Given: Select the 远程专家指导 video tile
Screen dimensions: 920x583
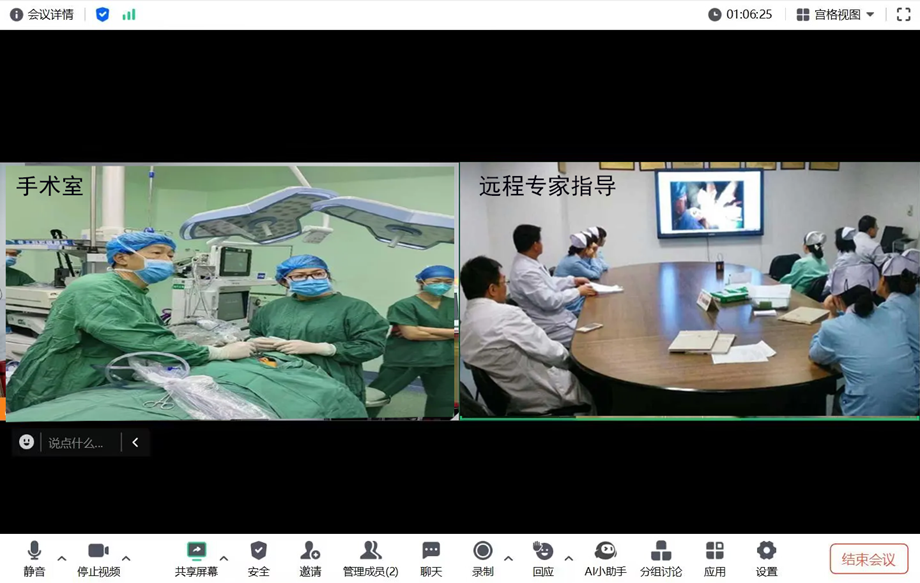Looking at the screenshot, I should [689, 290].
